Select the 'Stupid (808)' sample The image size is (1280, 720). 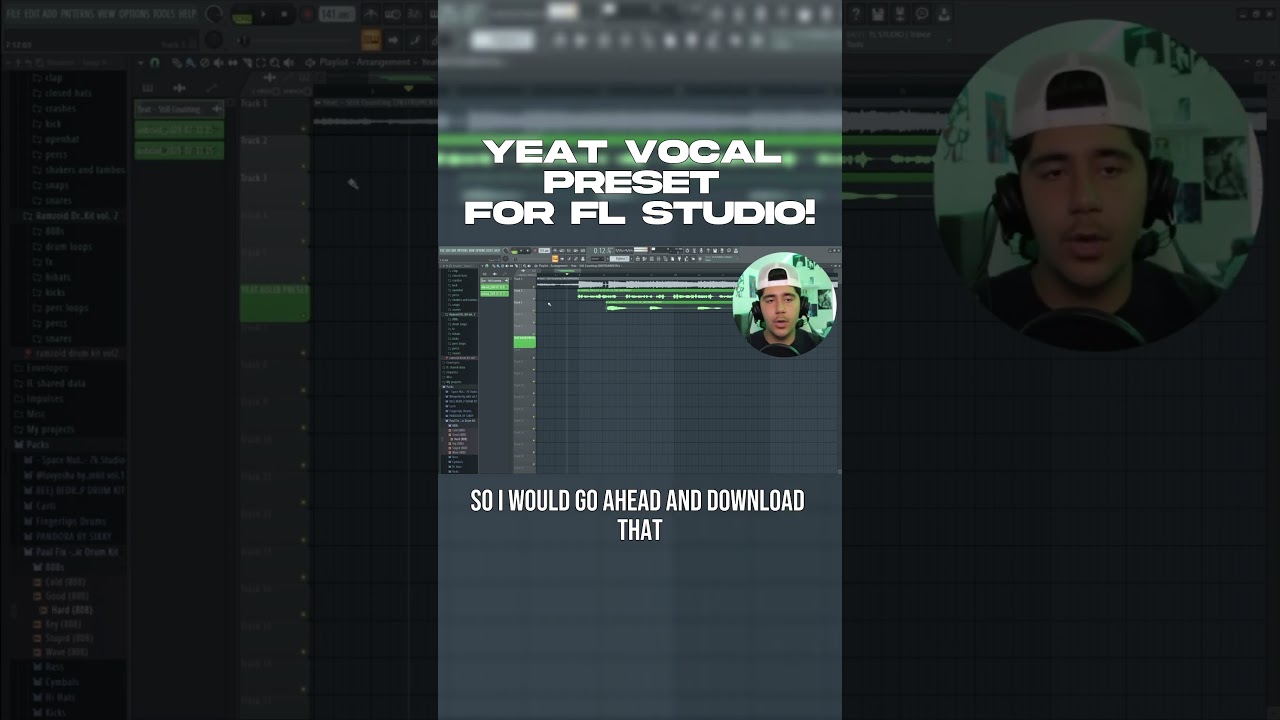tap(65, 638)
